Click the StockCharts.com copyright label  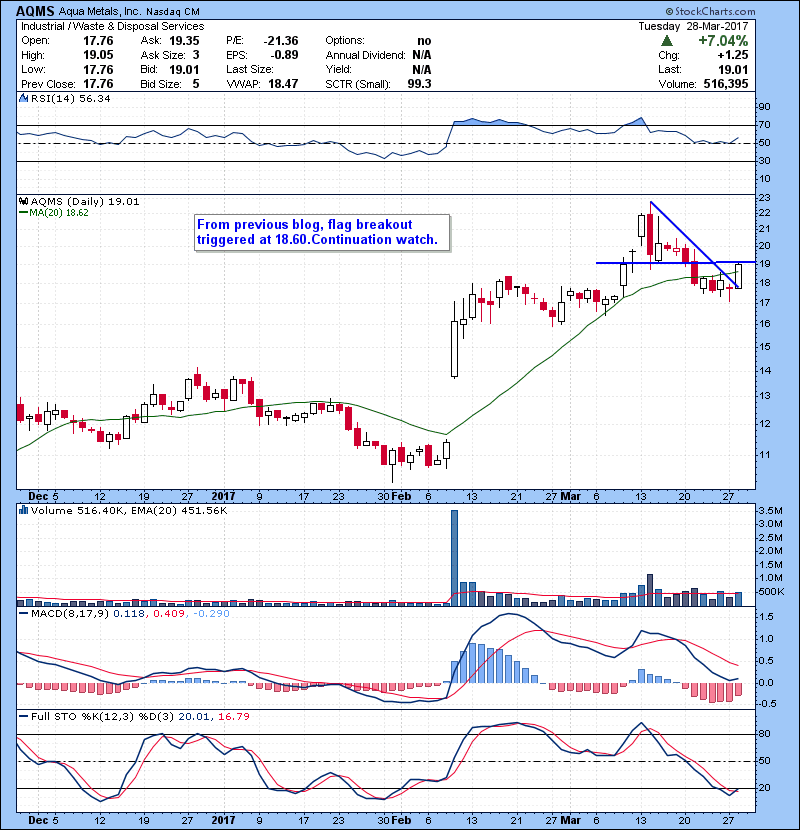click(x=711, y=11)
